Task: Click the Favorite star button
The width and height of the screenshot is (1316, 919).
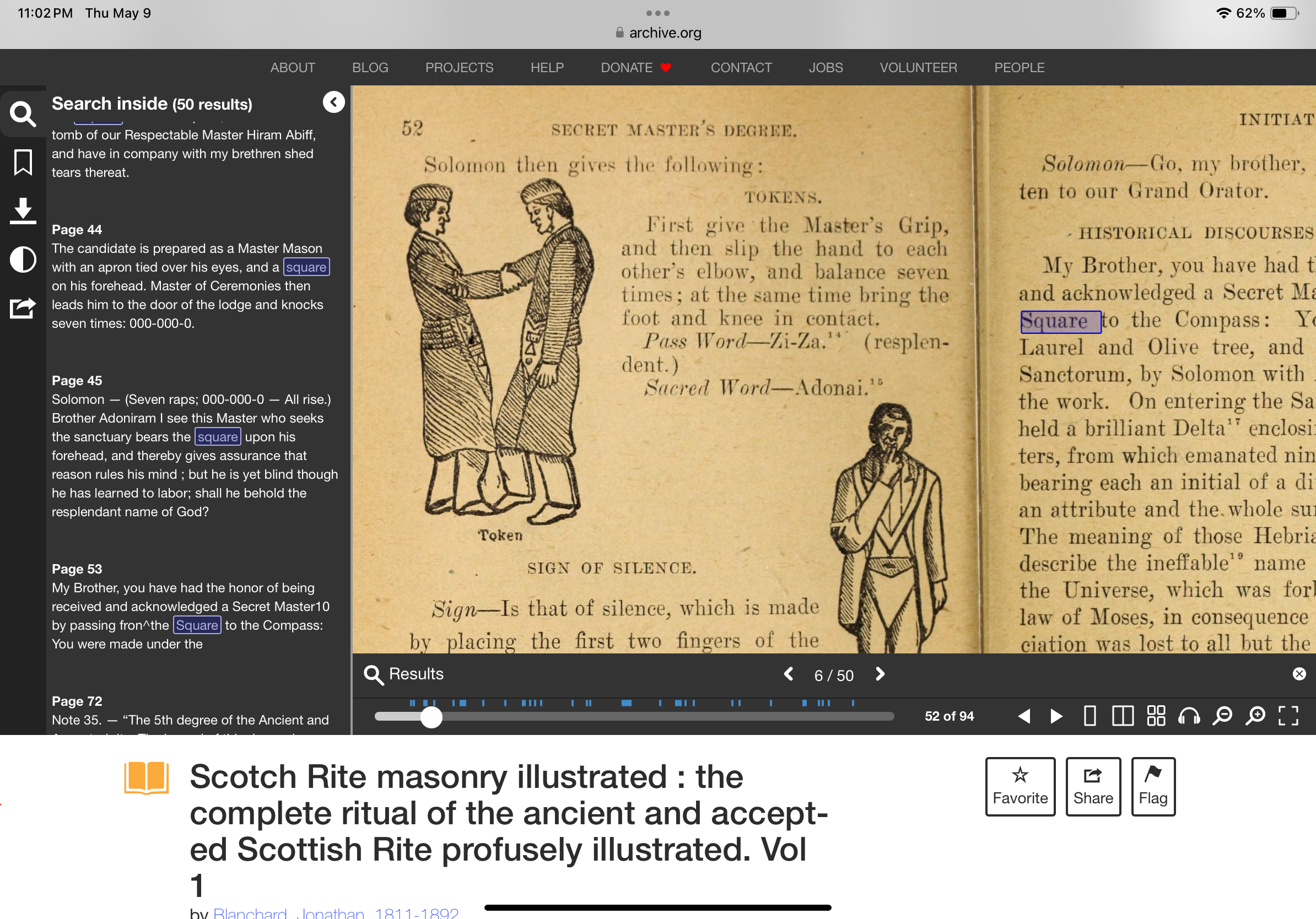Action: tap(1020, 787)
